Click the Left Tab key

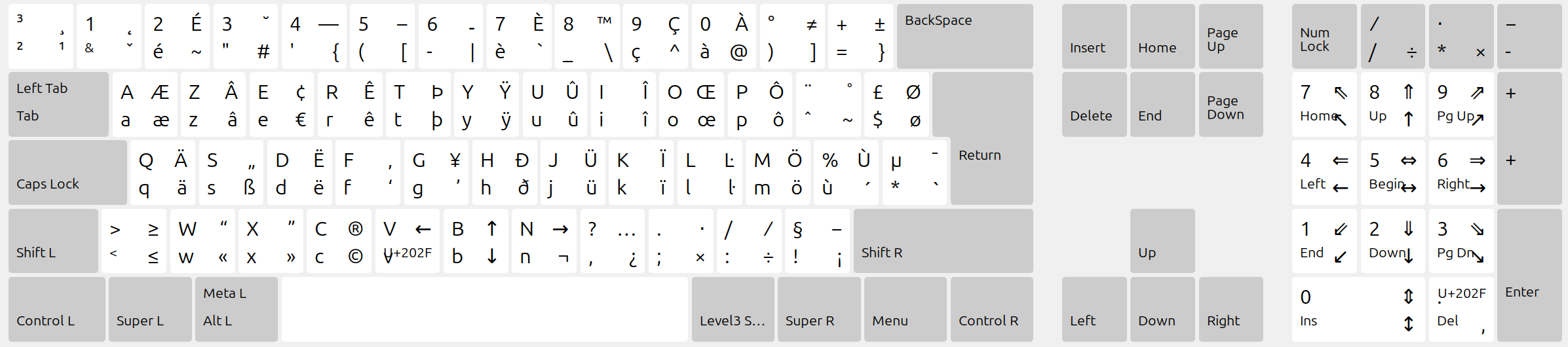(x=58, y=105)
